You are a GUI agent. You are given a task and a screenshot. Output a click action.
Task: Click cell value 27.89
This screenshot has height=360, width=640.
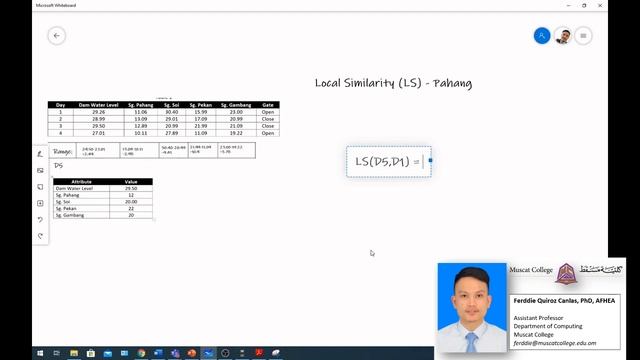click(x=171, y=133)
